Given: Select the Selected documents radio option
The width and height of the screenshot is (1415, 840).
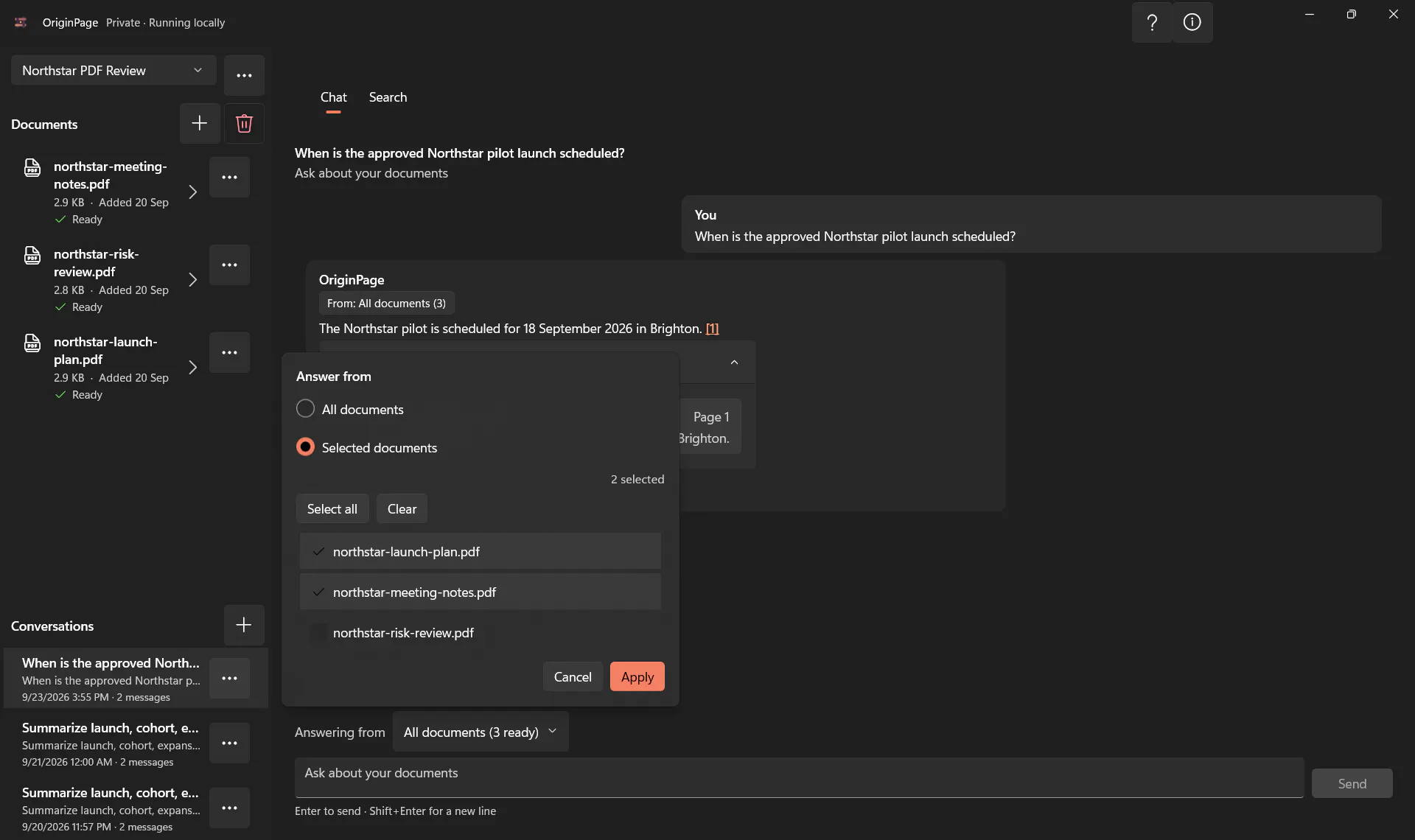Looking at the screenshot, I should [305, 447].
